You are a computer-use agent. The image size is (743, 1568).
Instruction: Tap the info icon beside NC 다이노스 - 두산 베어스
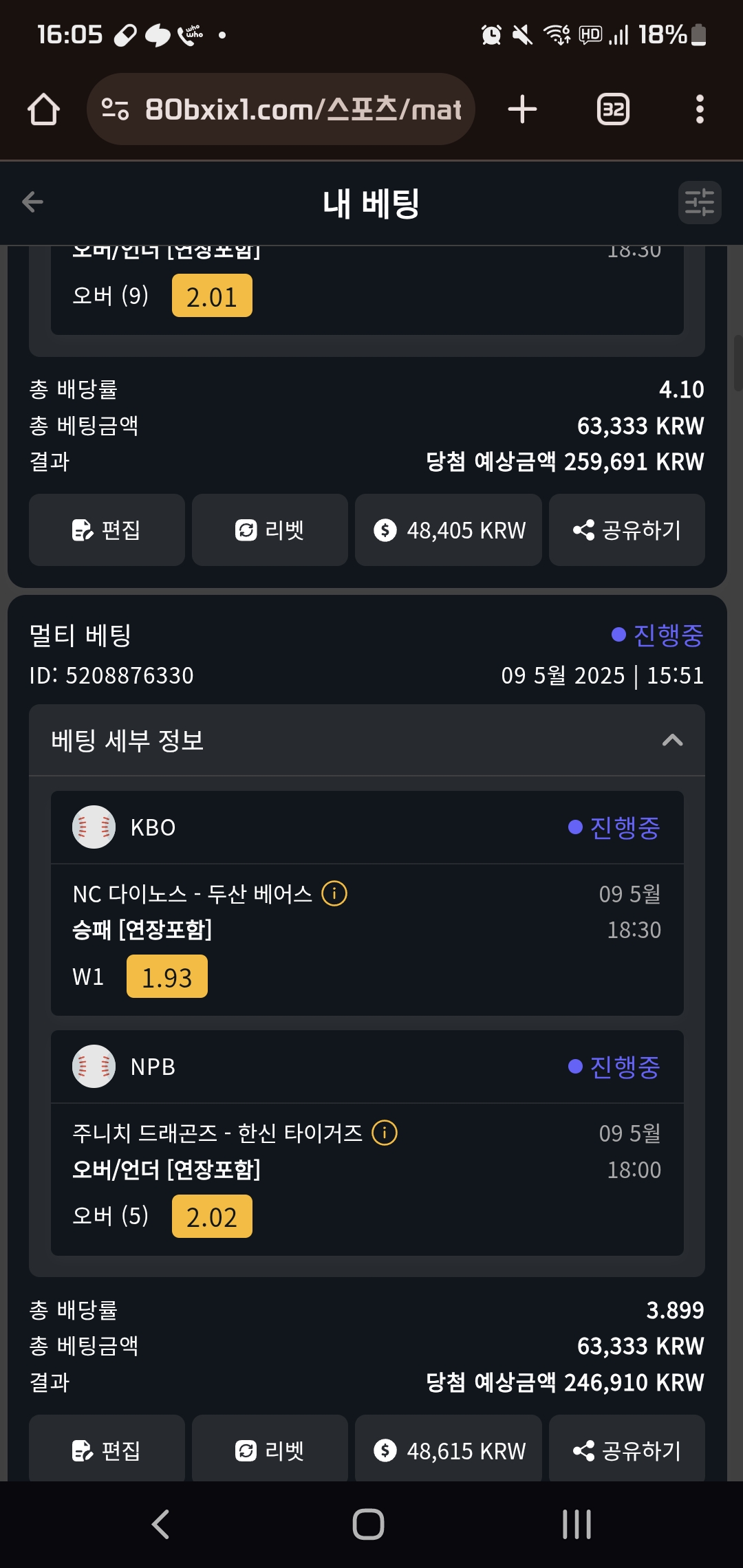[x=334, y=893]
